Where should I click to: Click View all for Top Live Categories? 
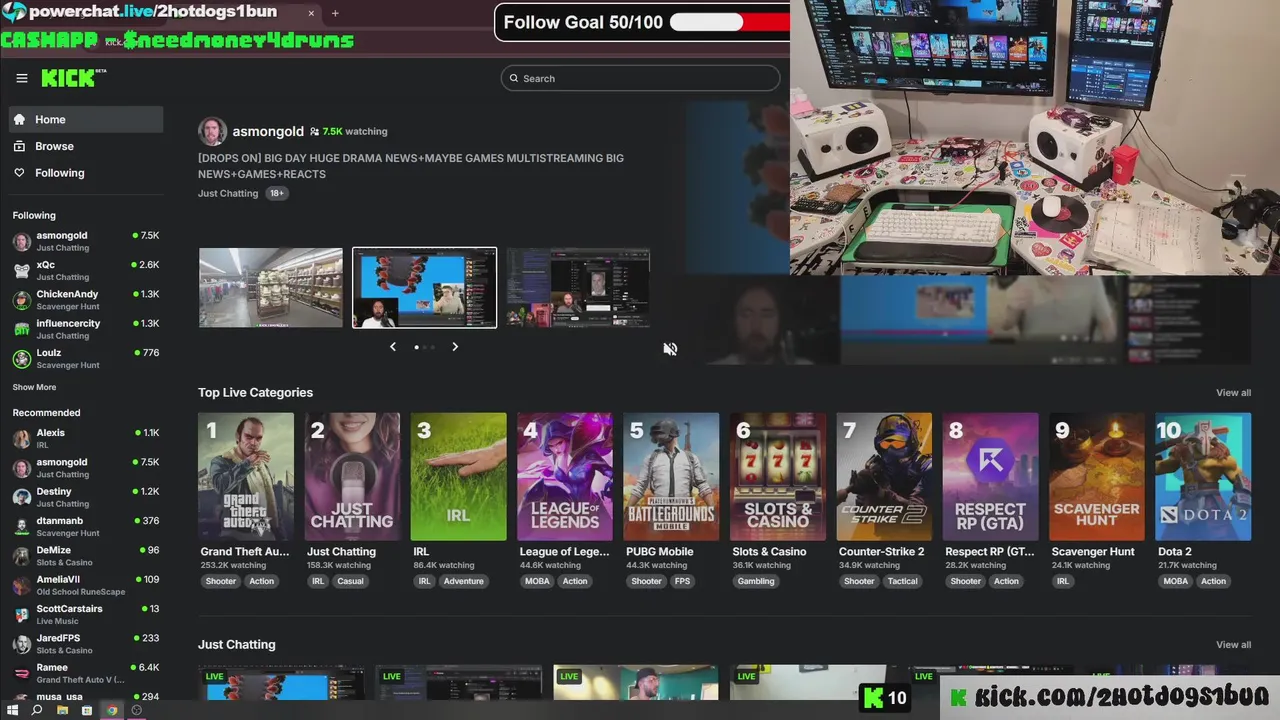[1233, 393]
